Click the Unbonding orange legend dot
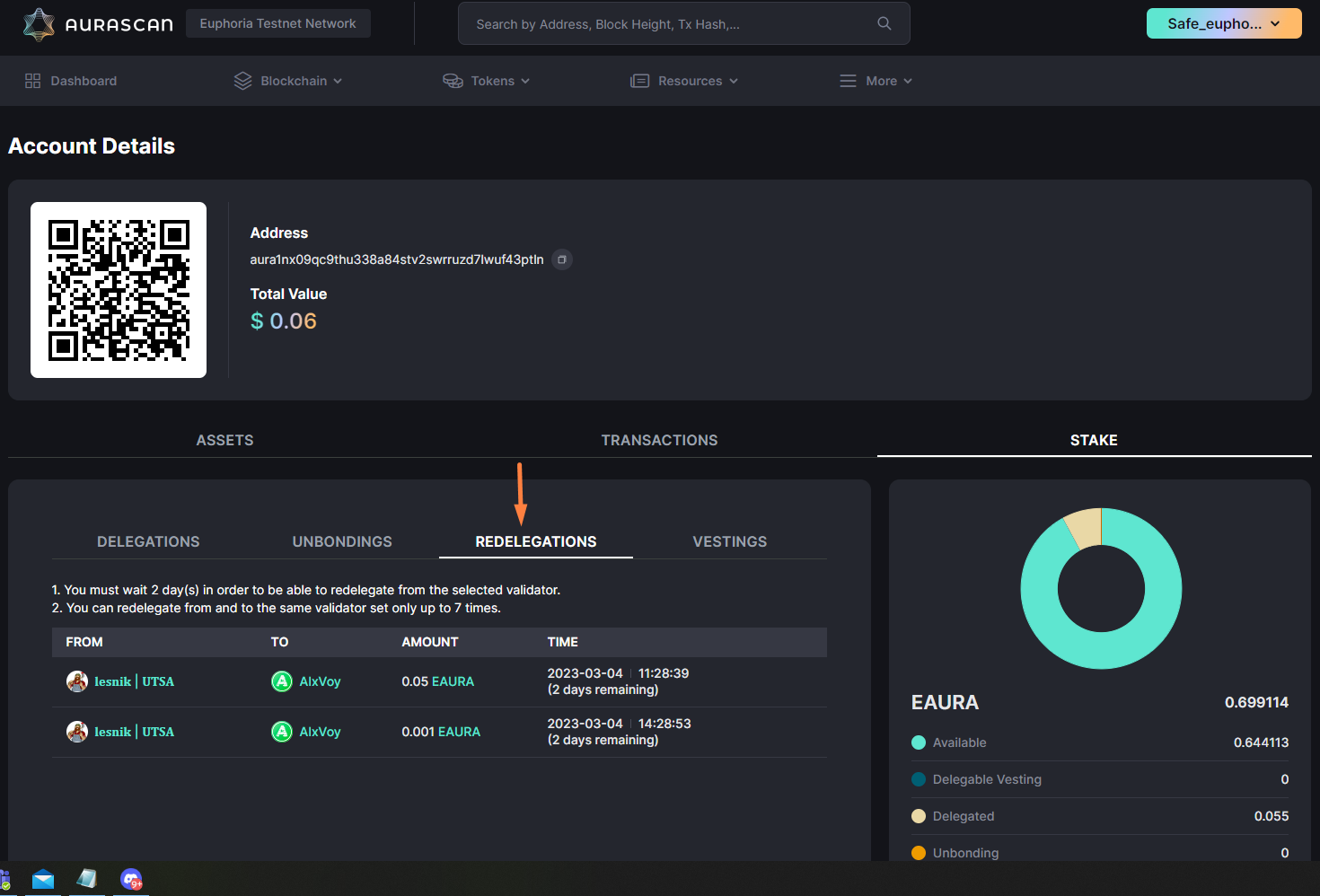This screenshot has width=1320, height=896. click(x=919, y=853)
